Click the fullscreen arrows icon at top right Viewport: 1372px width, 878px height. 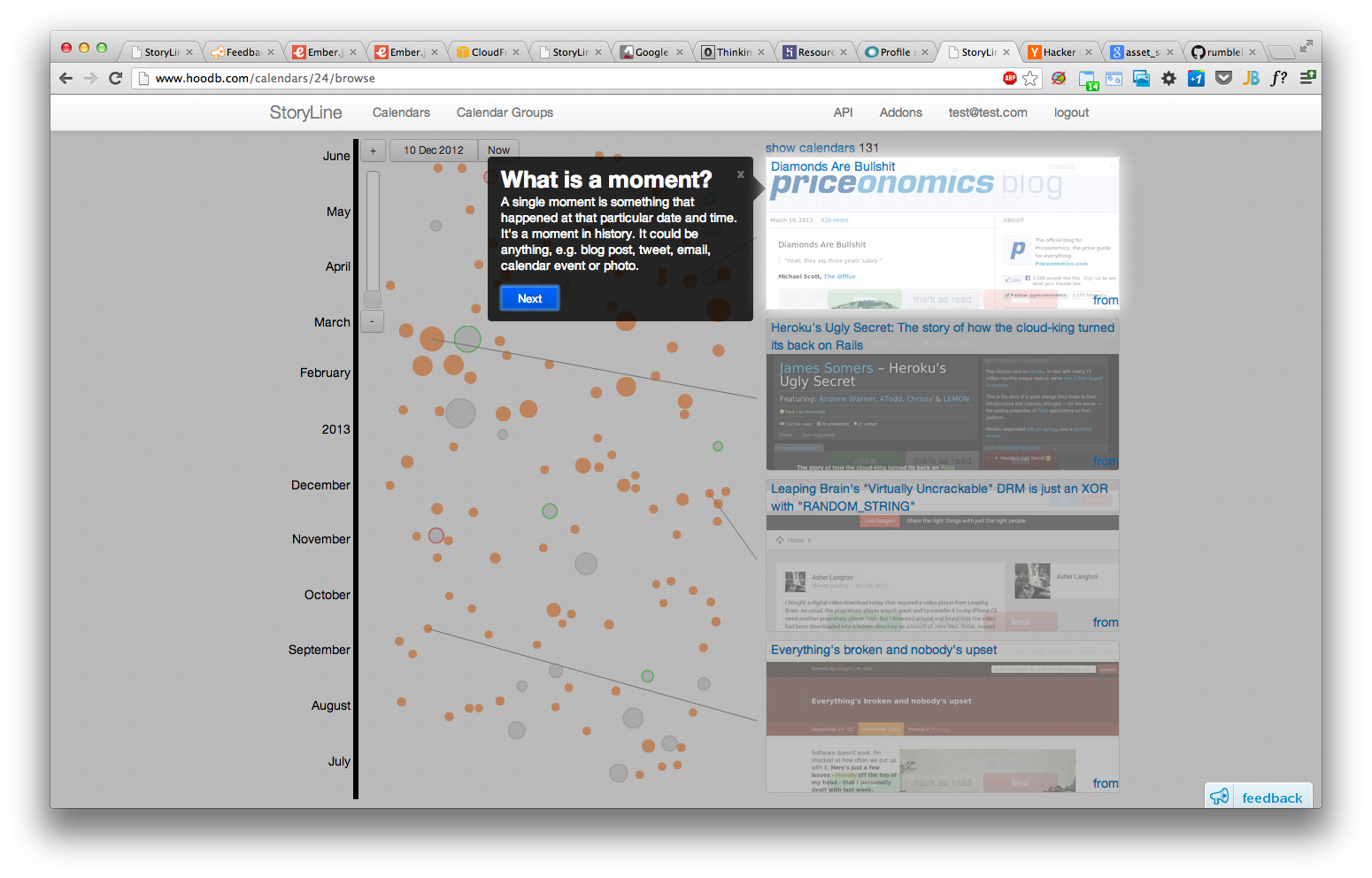(x=1306, y=46)
